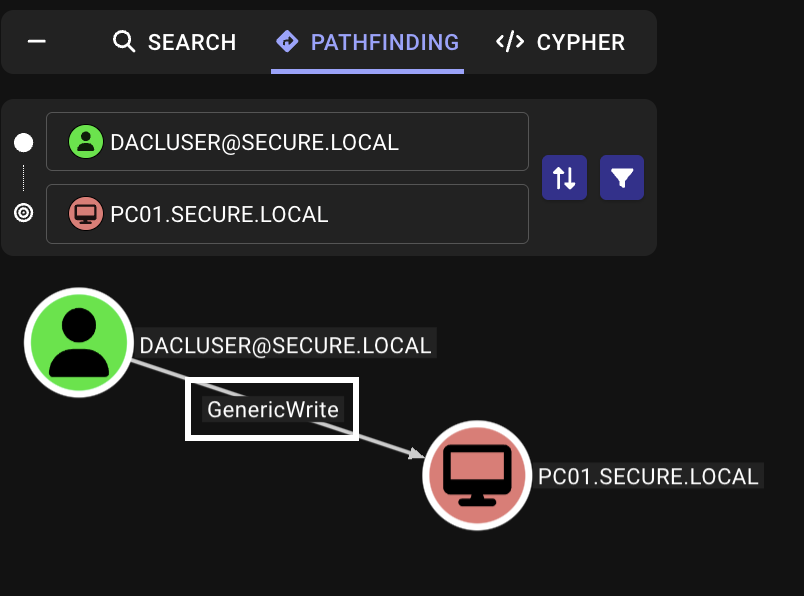Click red computer icon in destination field

point(86,214)
